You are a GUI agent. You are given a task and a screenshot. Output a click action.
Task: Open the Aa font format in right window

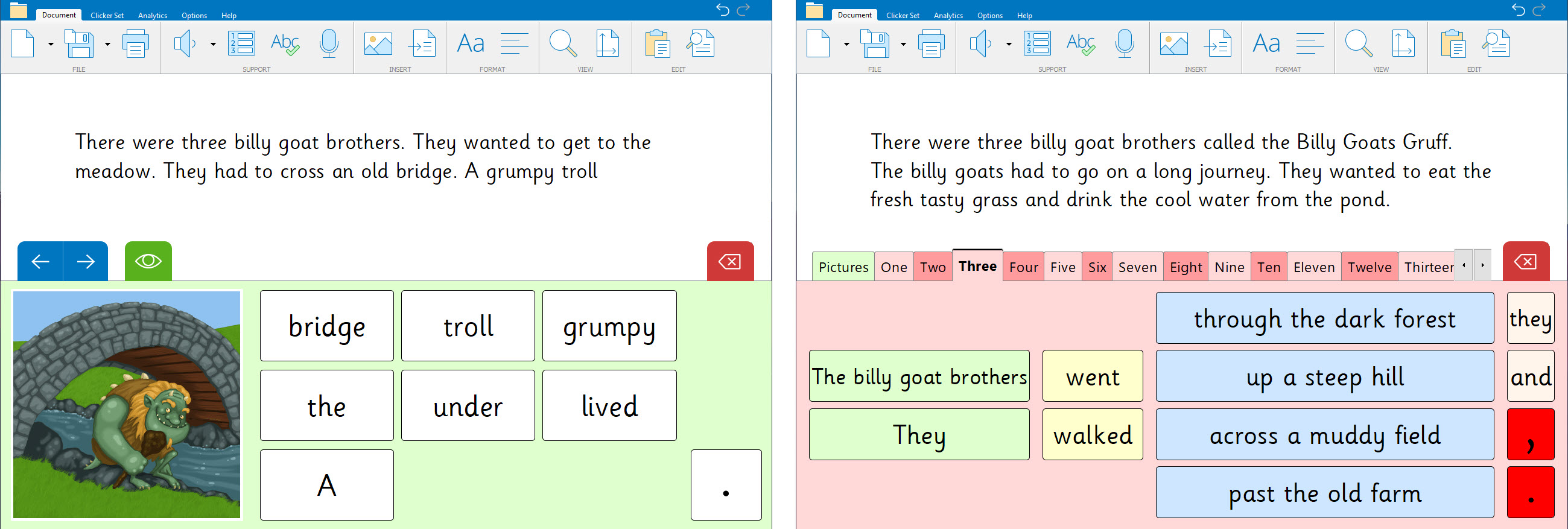click(x=1266, y=44)
